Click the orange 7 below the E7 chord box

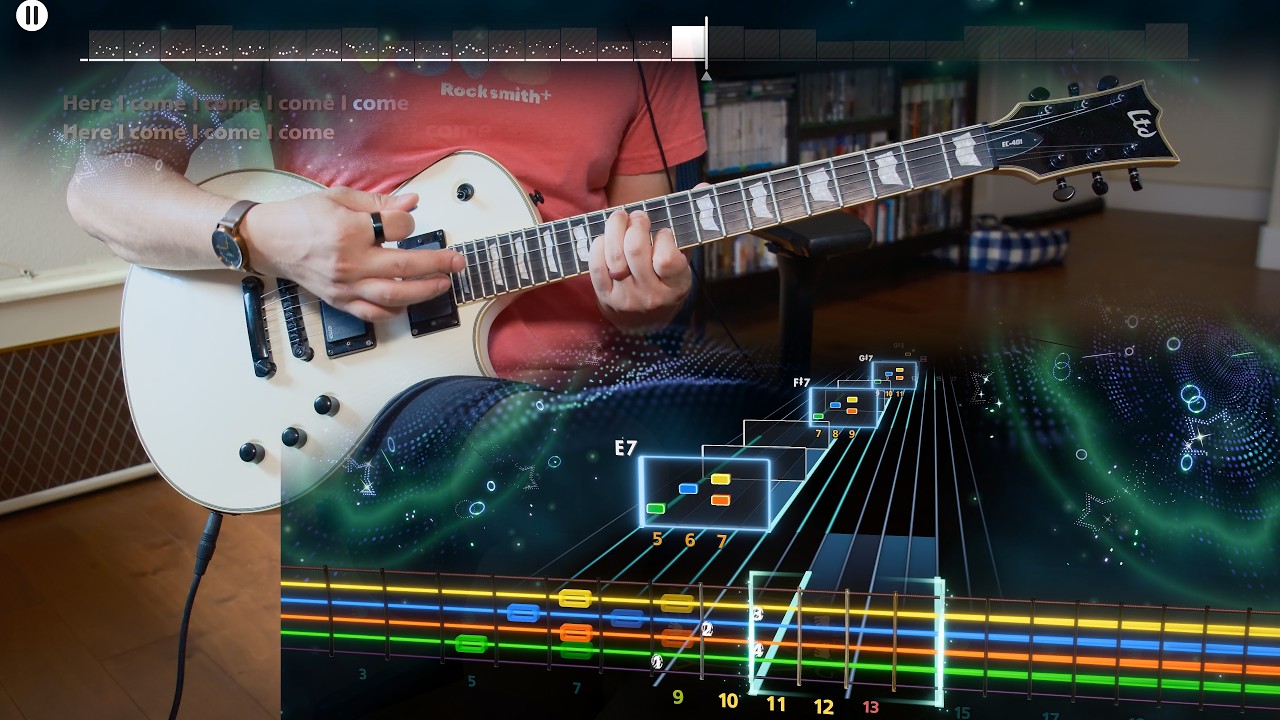(x=721, y=541)
